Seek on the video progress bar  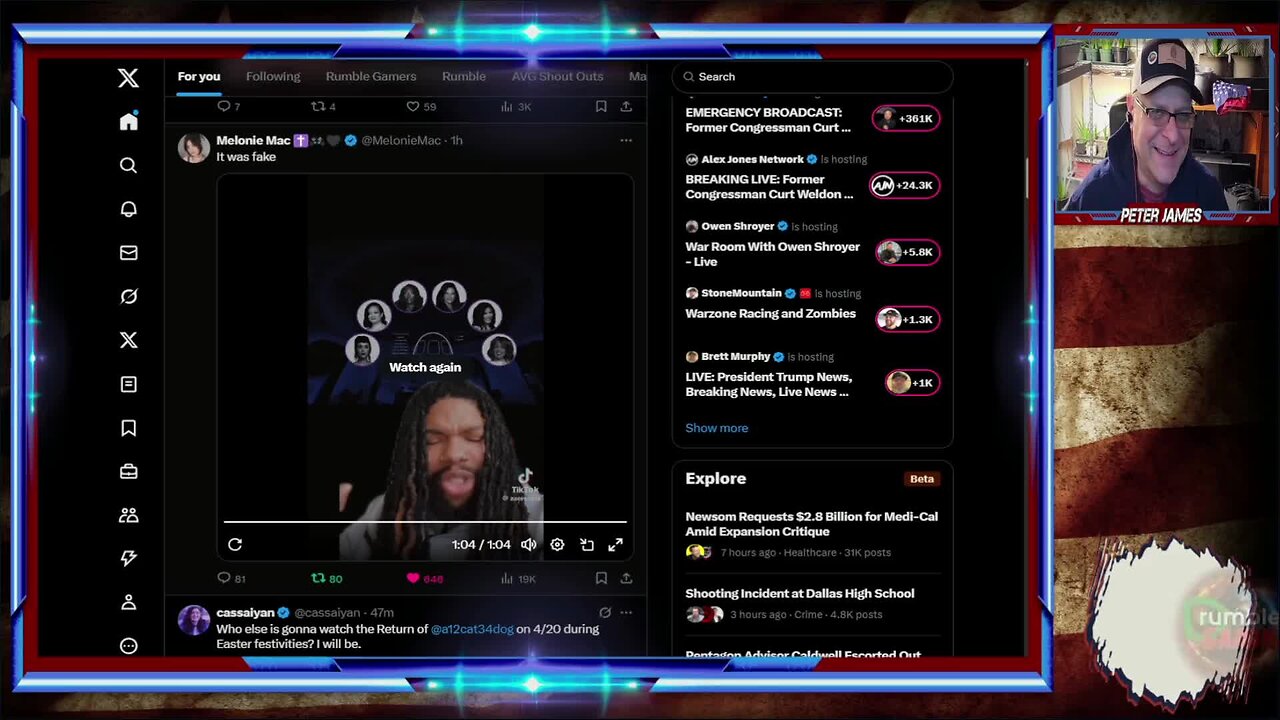click(425, 521)
